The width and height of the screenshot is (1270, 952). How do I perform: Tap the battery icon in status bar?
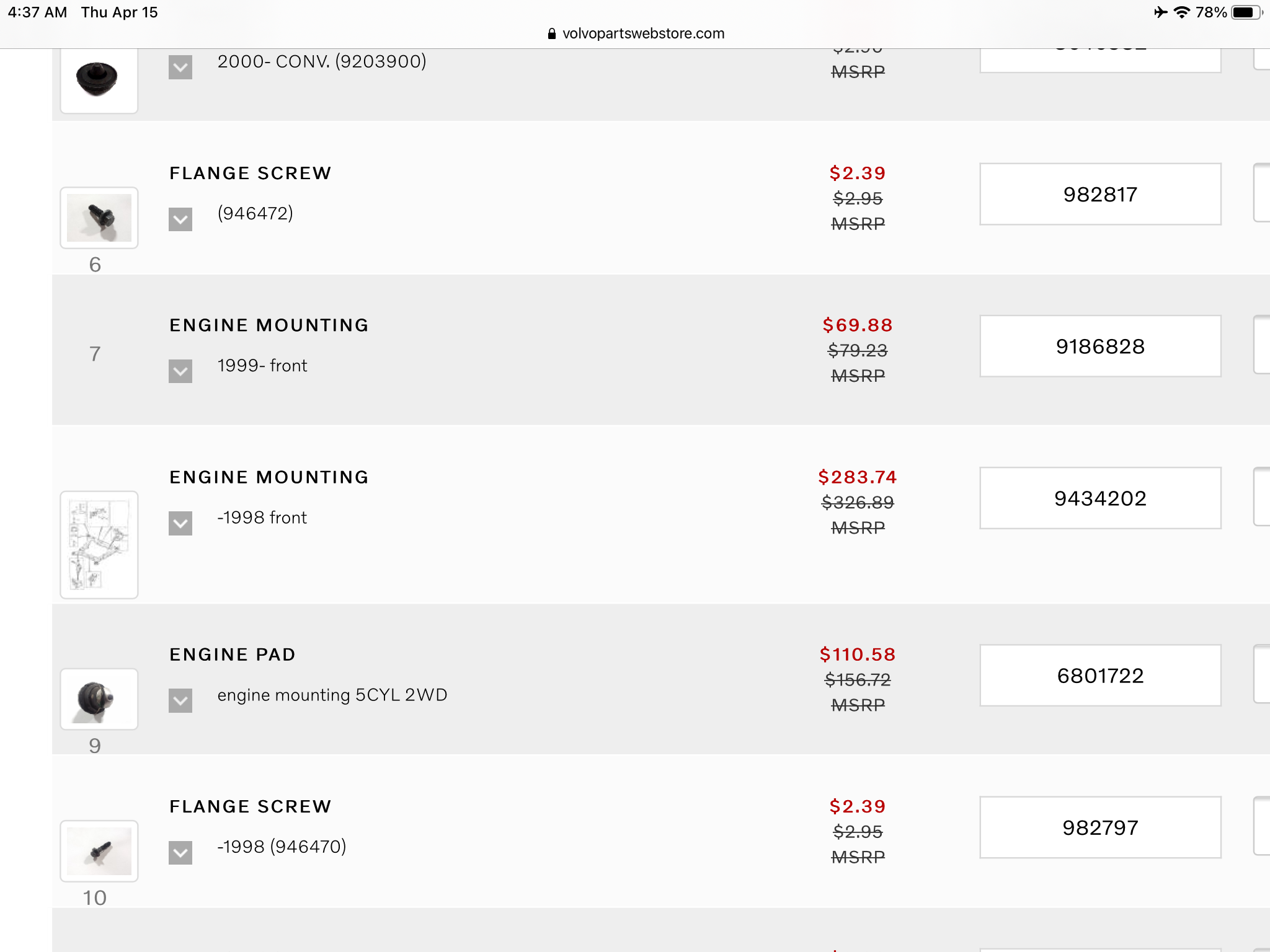coord(1245,12)
